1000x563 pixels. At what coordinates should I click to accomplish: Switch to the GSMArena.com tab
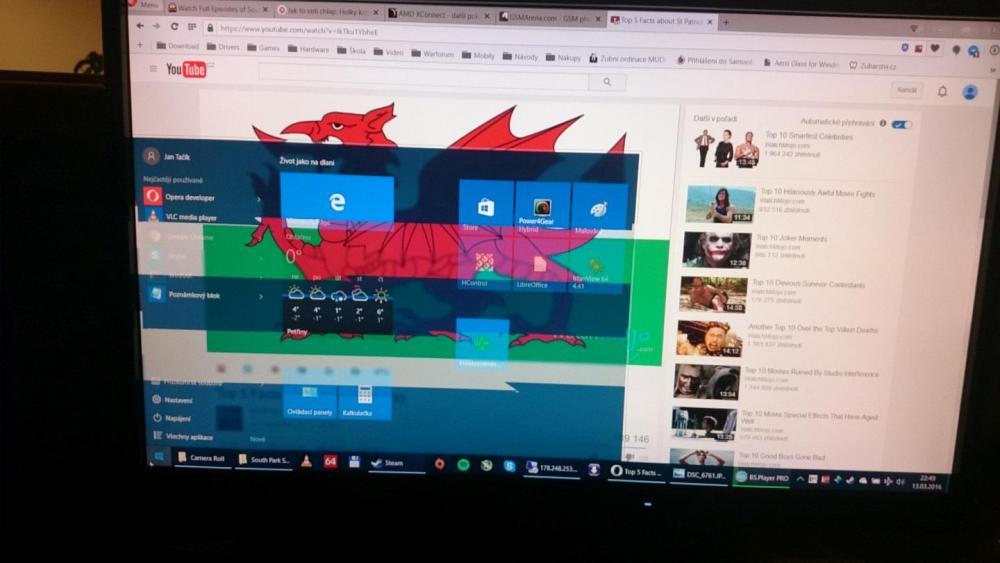549,18
